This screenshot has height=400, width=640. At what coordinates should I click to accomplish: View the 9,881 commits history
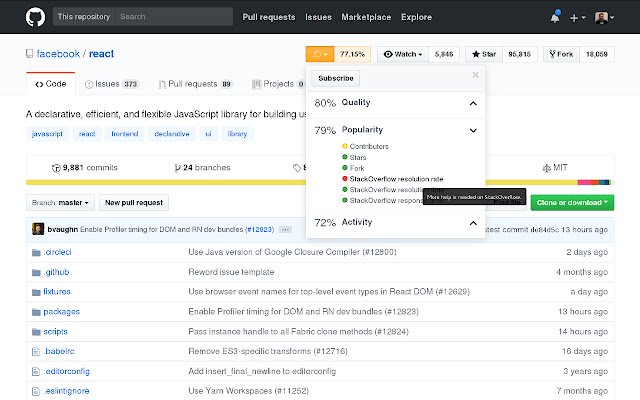(84, 168)
